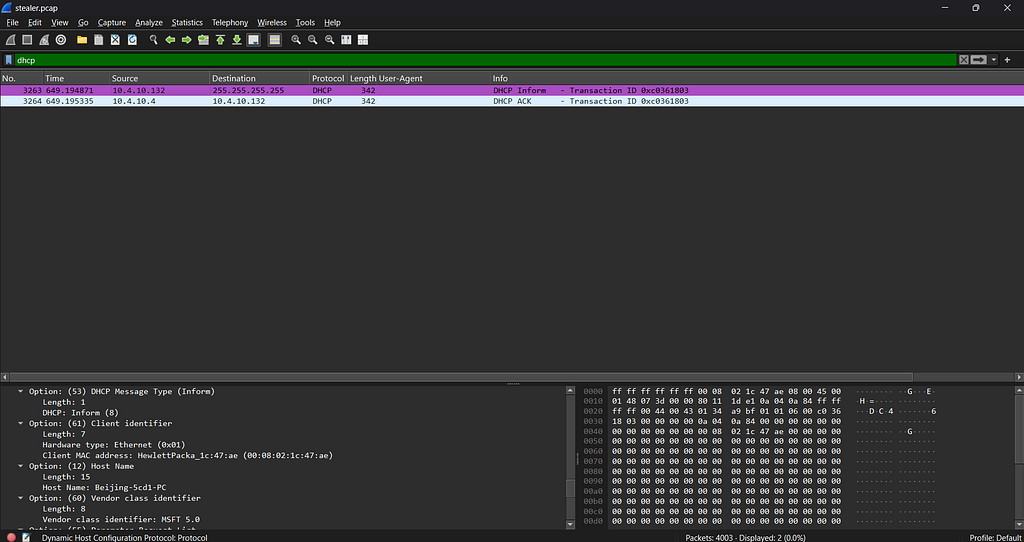This screenshot has width=1024, height=542.
Task: Select packet 3263 DHCP Inform row
Action: pos(512,90)
